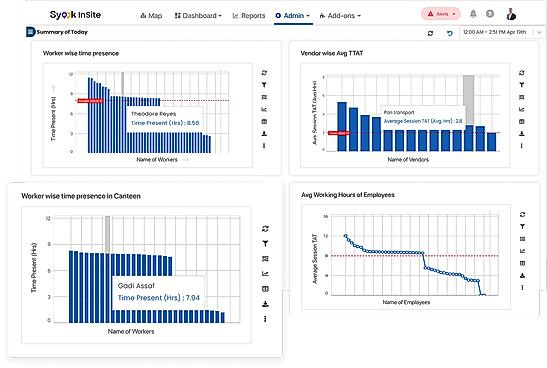Click the dashboard refresh icon near date range
547x368 pixels.
click(430, 33)
